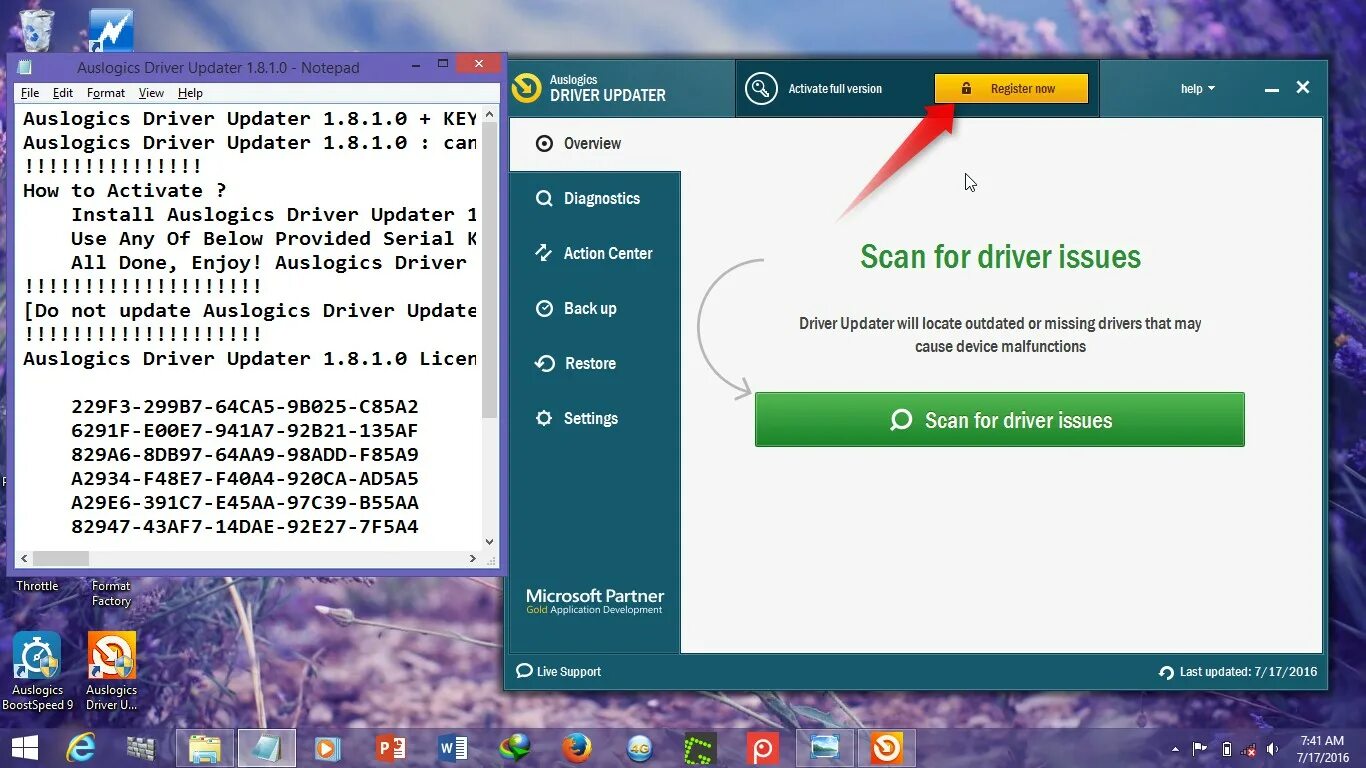Open the Windows Start button

point(25,747)
